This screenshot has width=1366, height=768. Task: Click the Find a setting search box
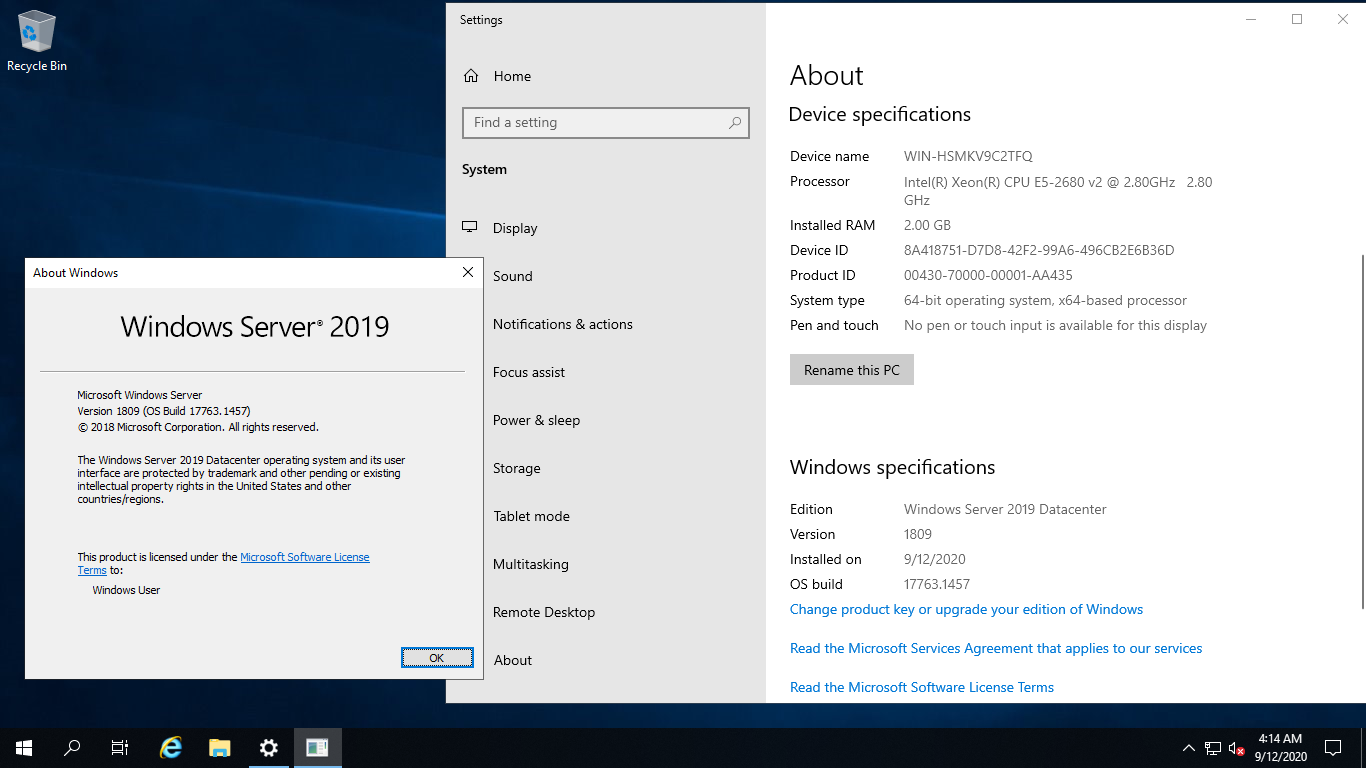[x=606, y=123]
